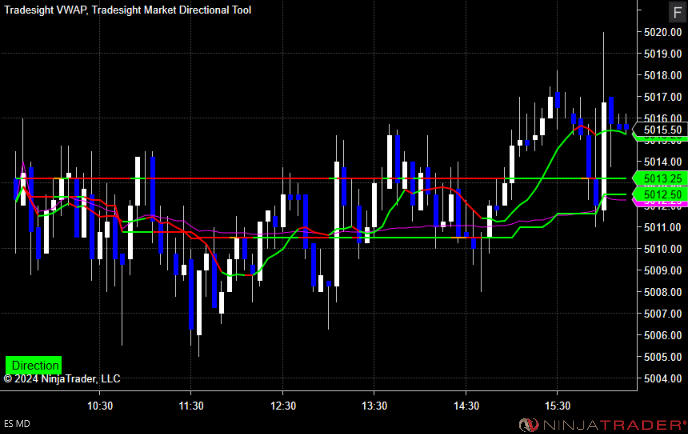Click the 10:30 time axis label

point(100,406)
